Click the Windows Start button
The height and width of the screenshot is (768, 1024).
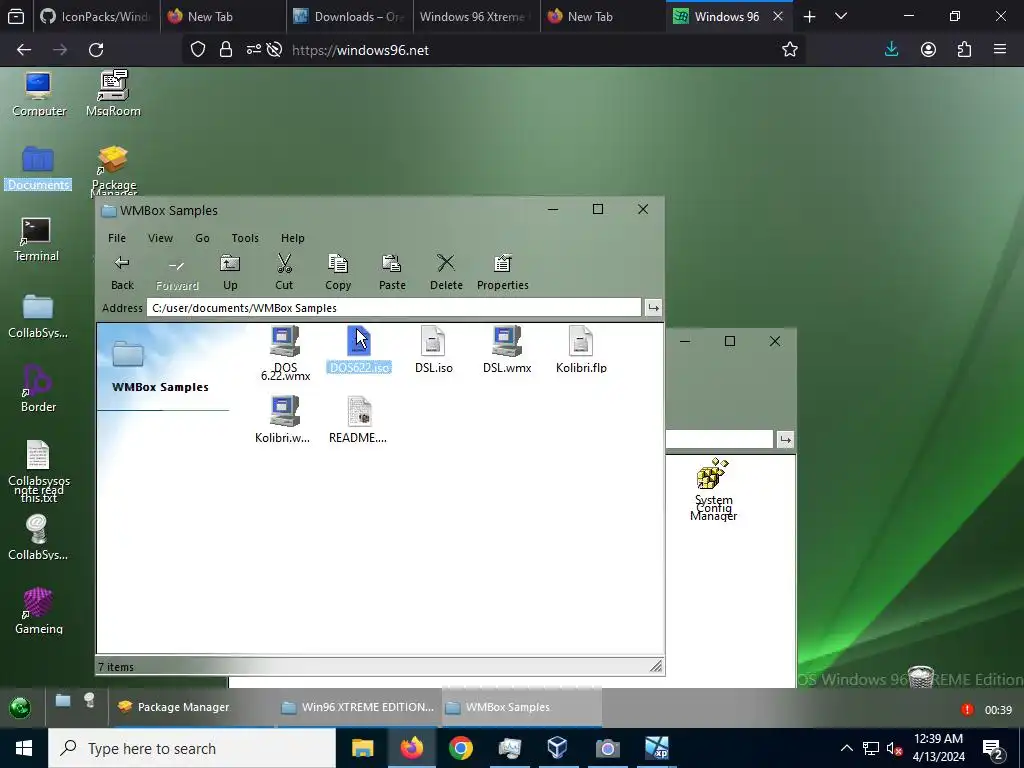(24, 748)
